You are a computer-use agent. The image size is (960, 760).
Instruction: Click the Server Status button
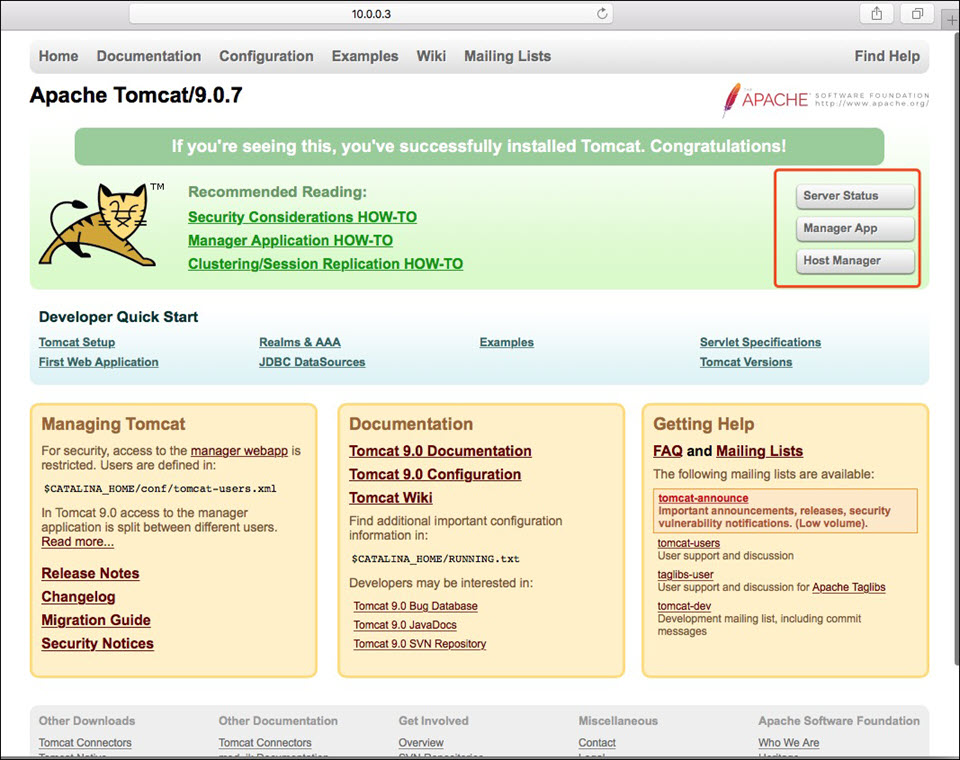coord(855,196)
